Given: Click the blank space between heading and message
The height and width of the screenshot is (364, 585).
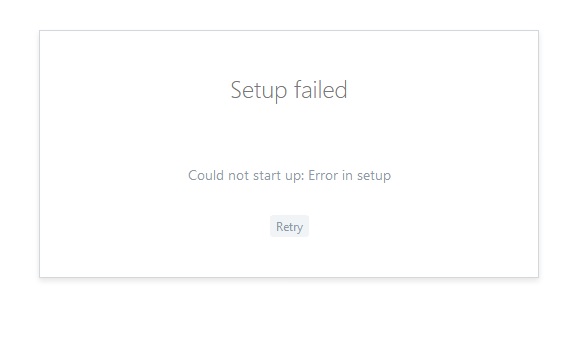Looking at the screenshot, I should (x=289, y=136).
